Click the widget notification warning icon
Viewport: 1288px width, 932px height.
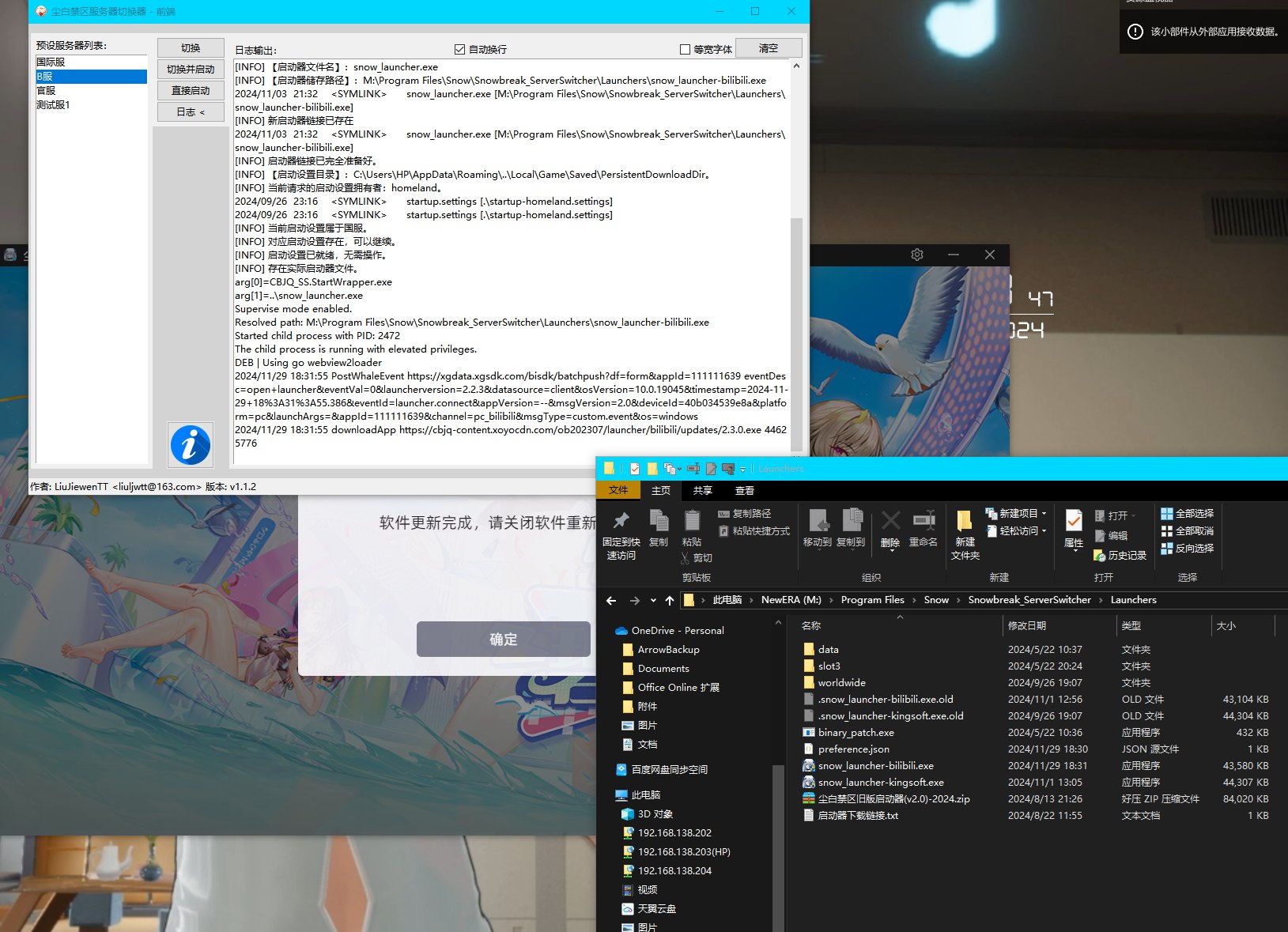click(1135, 32)
